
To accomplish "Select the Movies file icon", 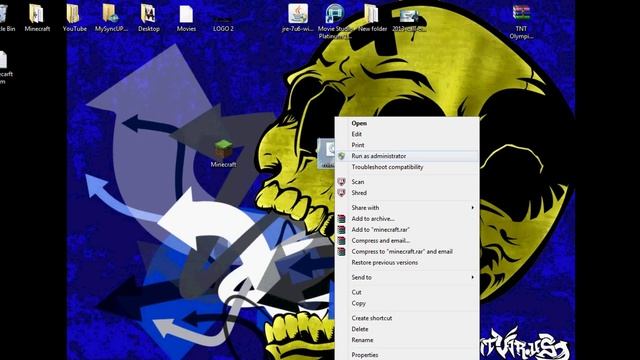I will pos(186,14).
